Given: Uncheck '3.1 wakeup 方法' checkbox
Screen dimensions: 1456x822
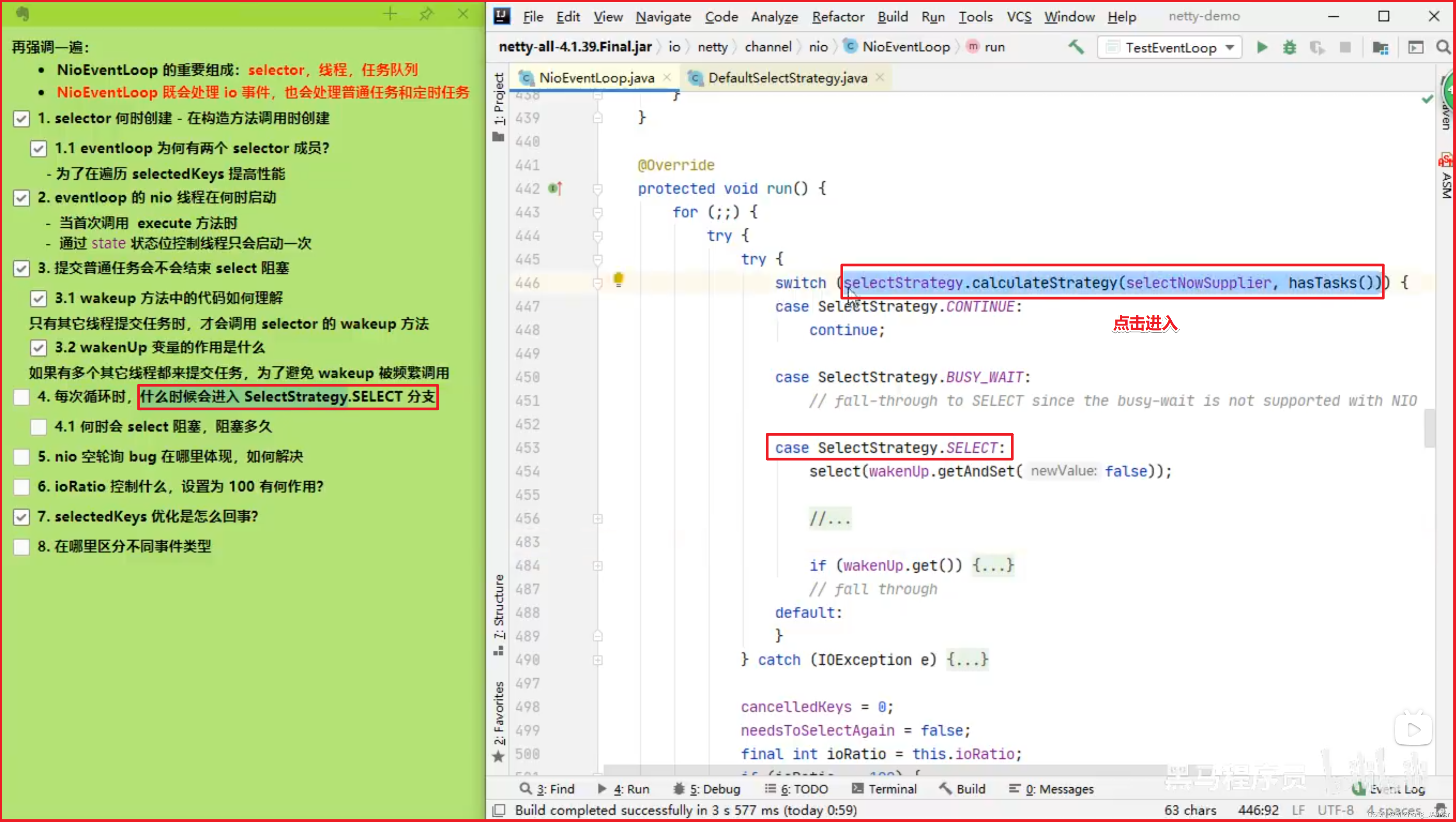Looking at the screenshot, I should (38, 298).
